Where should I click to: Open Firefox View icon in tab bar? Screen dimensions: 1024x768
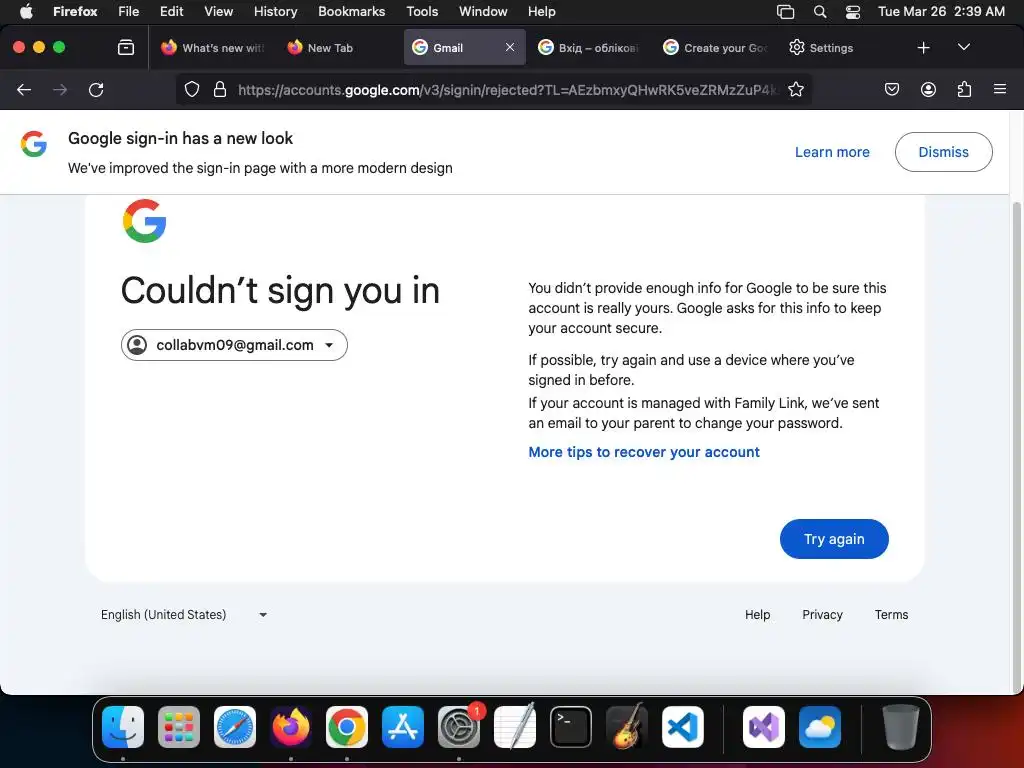coord(126,48)
